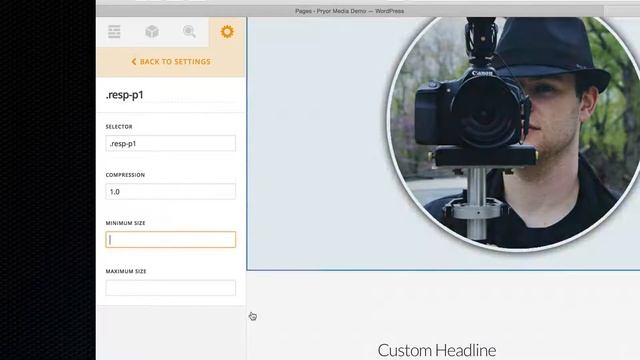The width and height of the screenshot is (640, 360).
Task: Click the Pages - Pryor Media Demo window title
Action: pos(349,11)
